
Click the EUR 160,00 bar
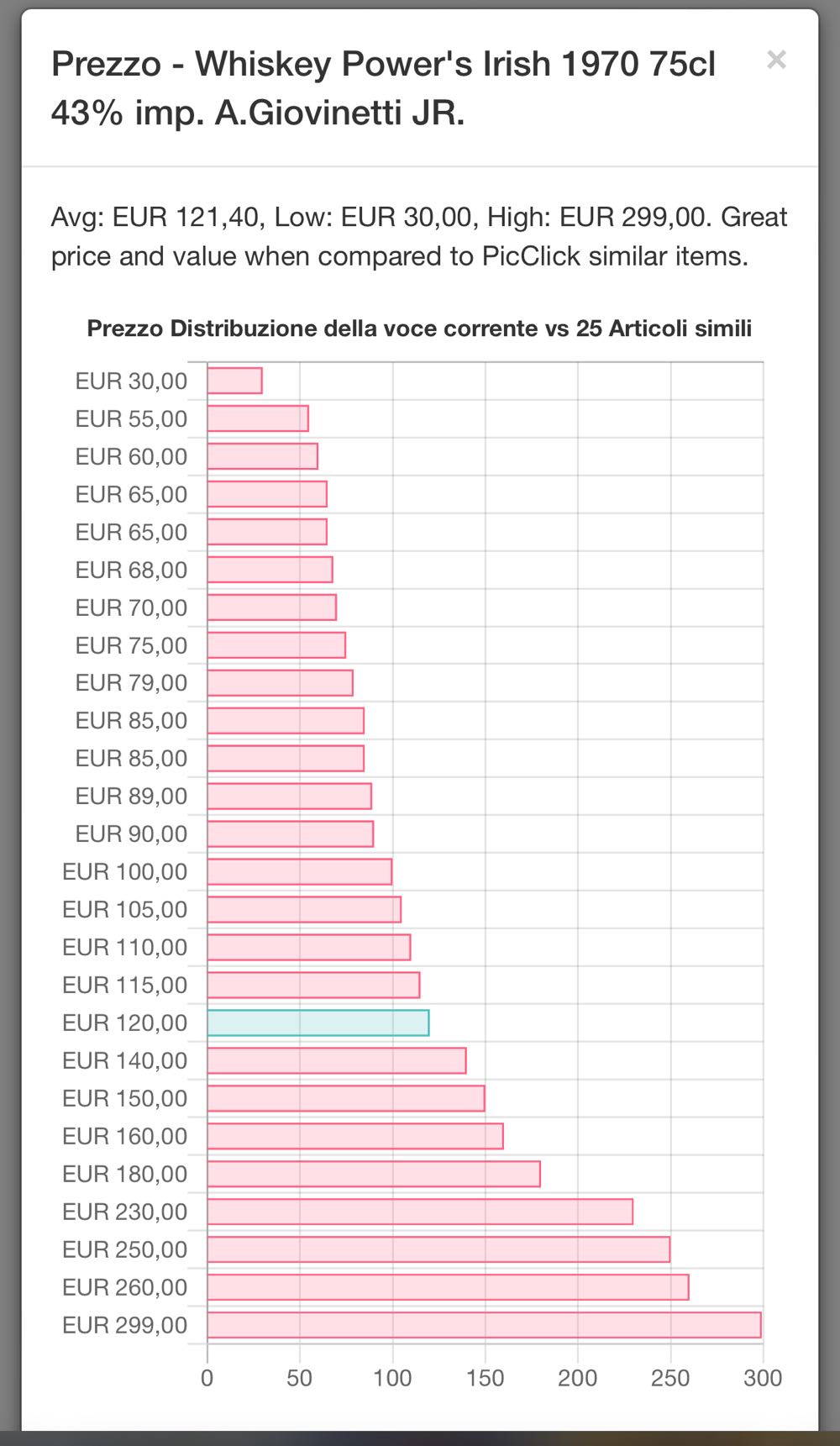355,1136
